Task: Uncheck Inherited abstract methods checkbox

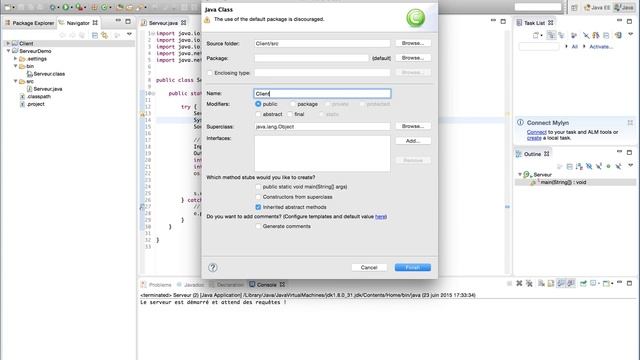Action: (258, 207)
